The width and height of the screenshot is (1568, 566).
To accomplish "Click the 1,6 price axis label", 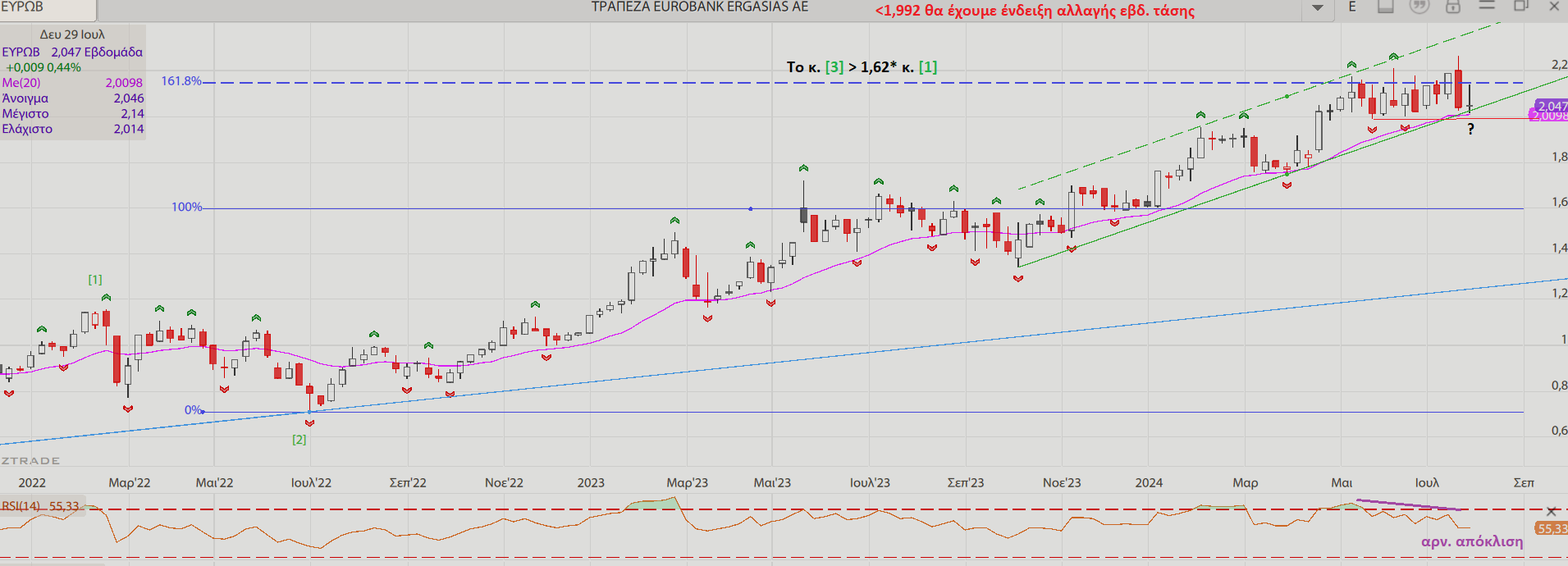I will (x=1559, y=202).
